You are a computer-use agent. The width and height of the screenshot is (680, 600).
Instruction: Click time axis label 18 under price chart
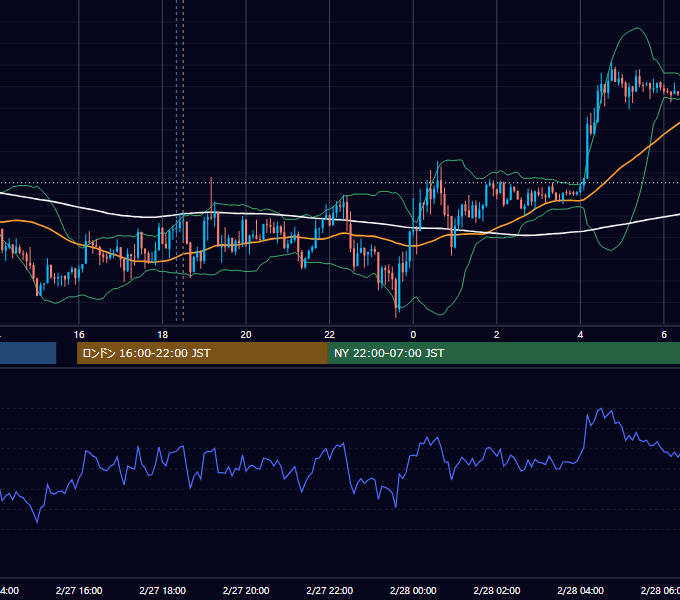pyautogui.click(x=162, y=335)
